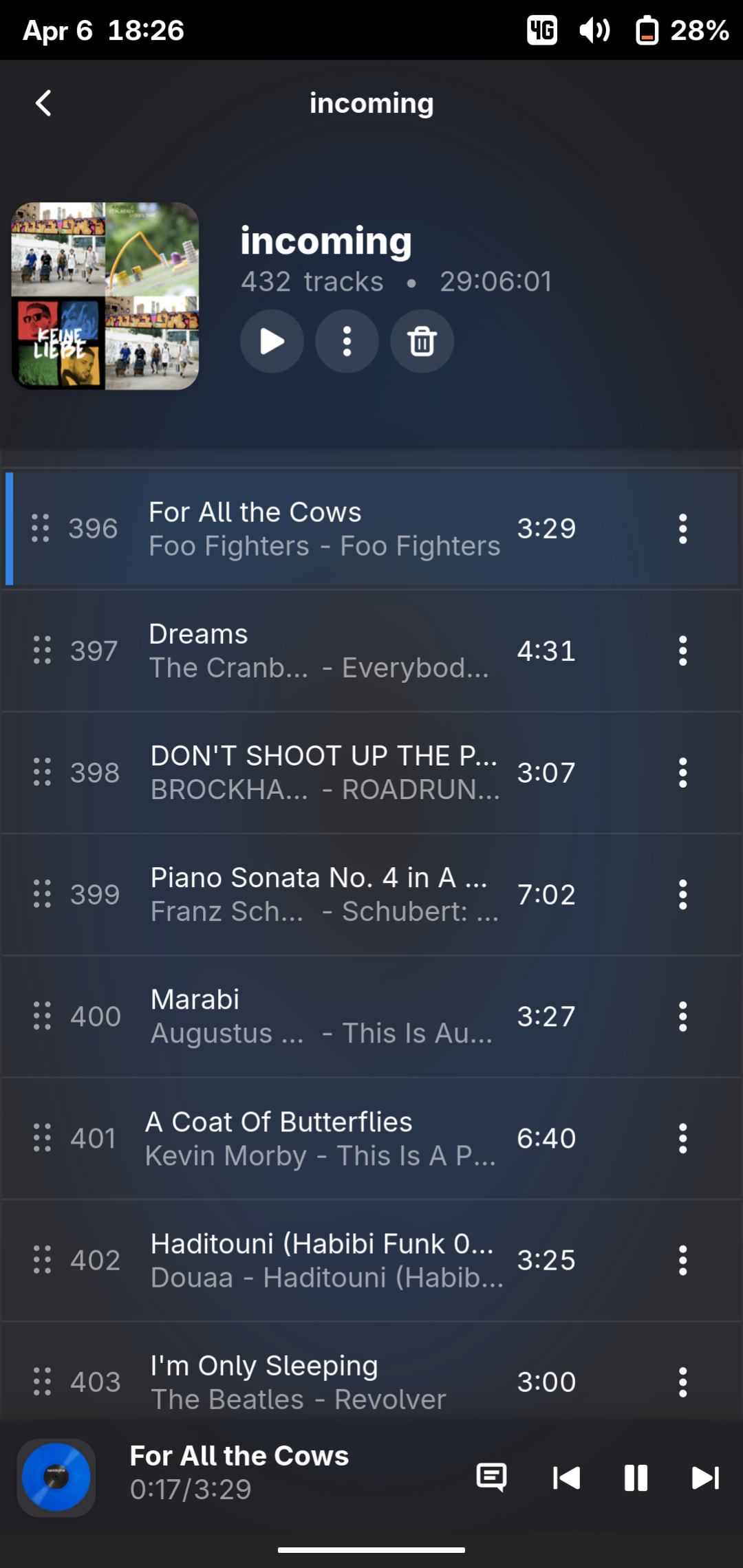This screenshot has width=743, height=1568.
Task: Select DON'T SHOOT UP THE P... track
Action: click(x=371, y=772)
